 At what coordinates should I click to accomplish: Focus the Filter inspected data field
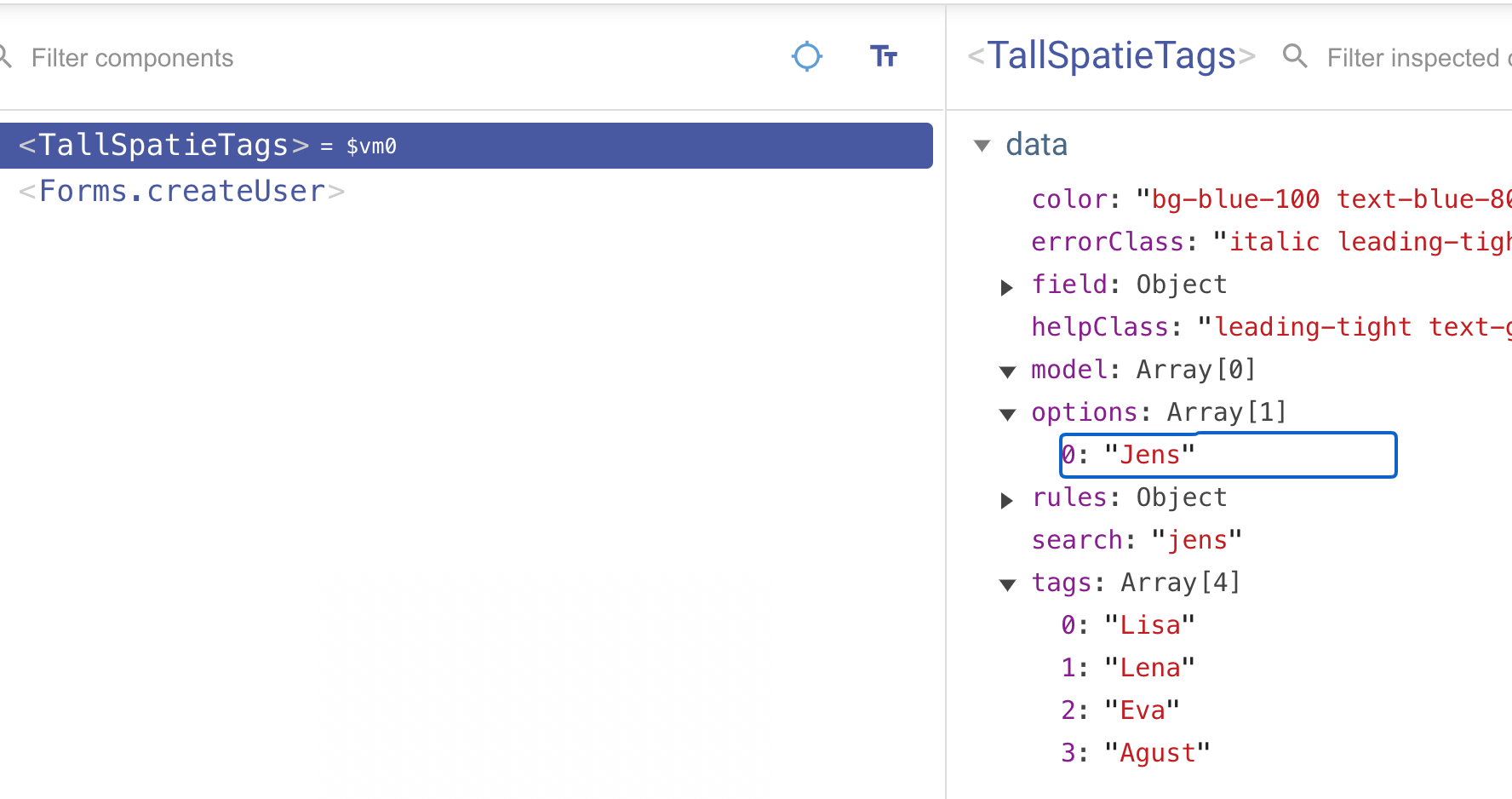click(1419, 58)
